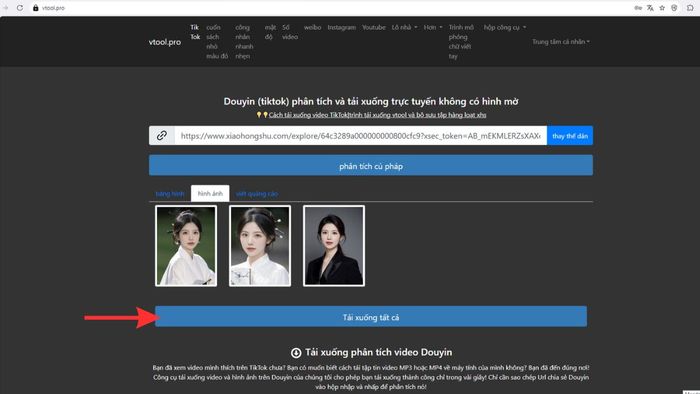The image size is (700, 394).
Task: Open the second close-up portrait thumbnail
Action: (260, 246)
